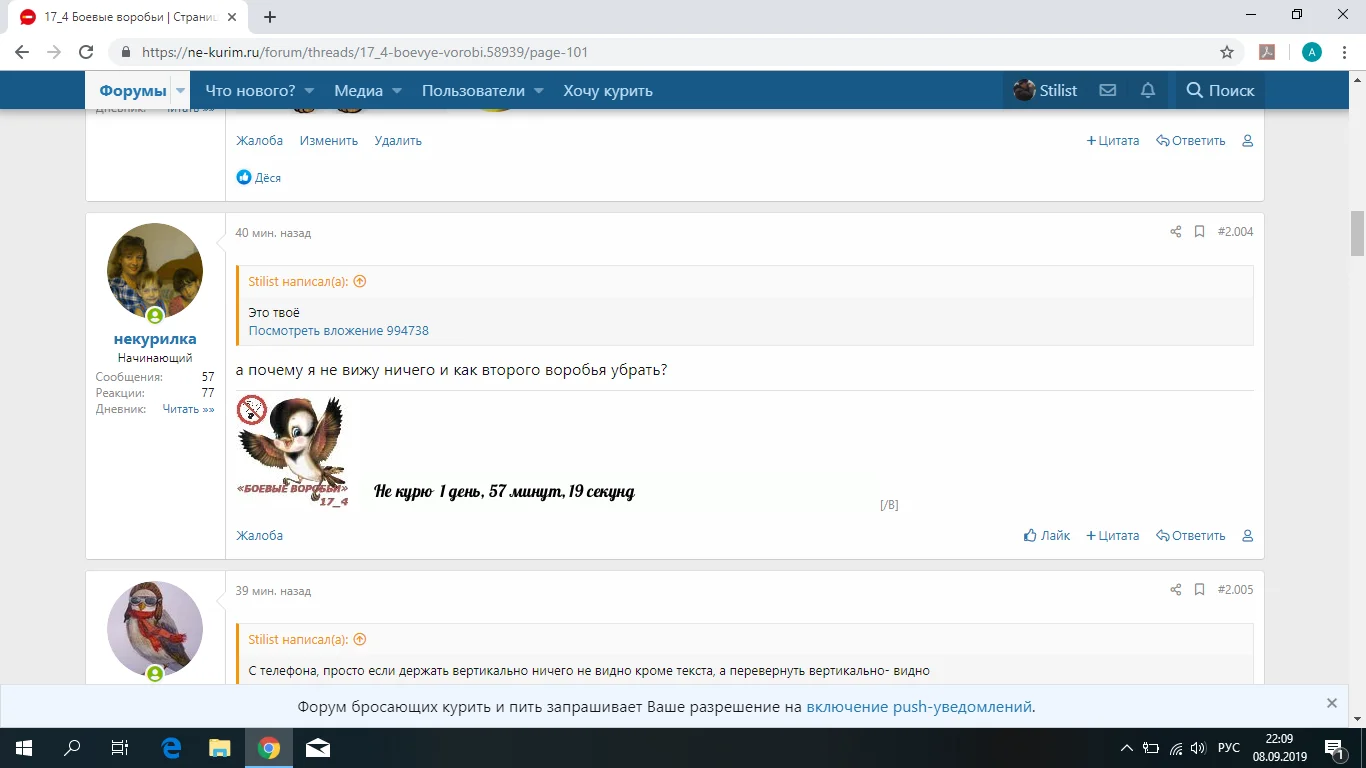Open Task View on the taskbar
Image resolution: width=1366 pixels, height=768 pixels.
[x=120, y=748]
